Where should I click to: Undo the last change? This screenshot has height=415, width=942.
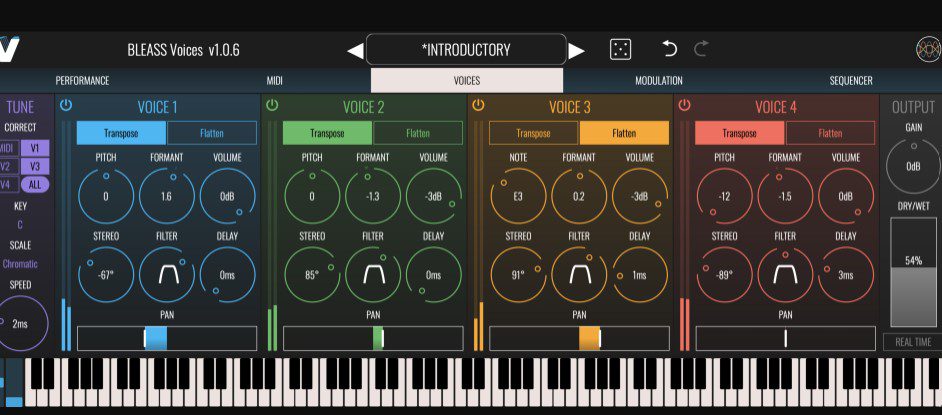click(x=669, y=49)
